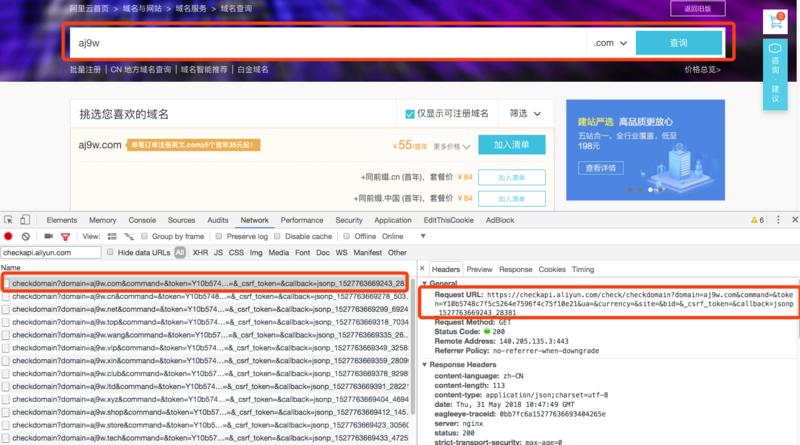Select the checkdomain aj9w.xyz request row
Viewport: 800px width, 445px height.
205,399
